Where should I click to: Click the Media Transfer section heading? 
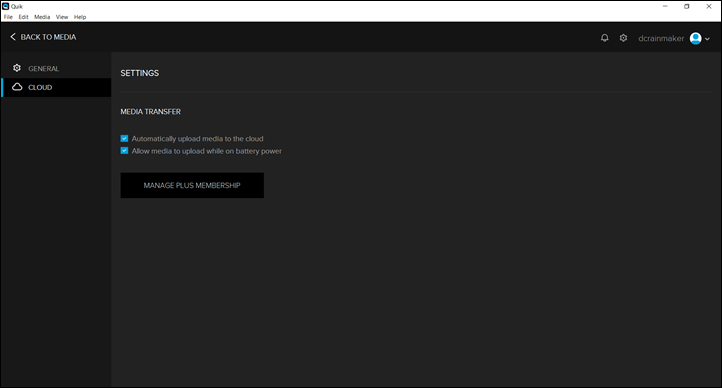click(151, 112)
